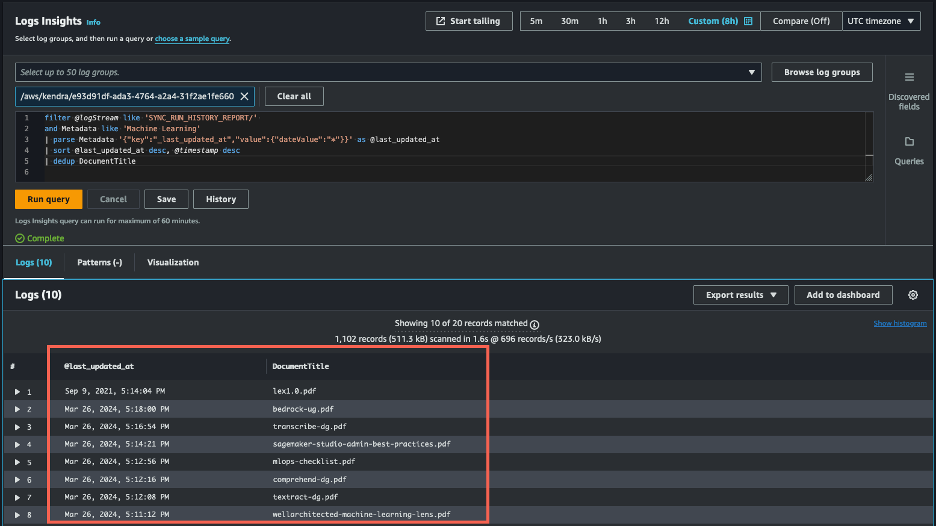The image size is (936, 526).
Task: Select the 30m time range
Action: [x=569, y=21]
